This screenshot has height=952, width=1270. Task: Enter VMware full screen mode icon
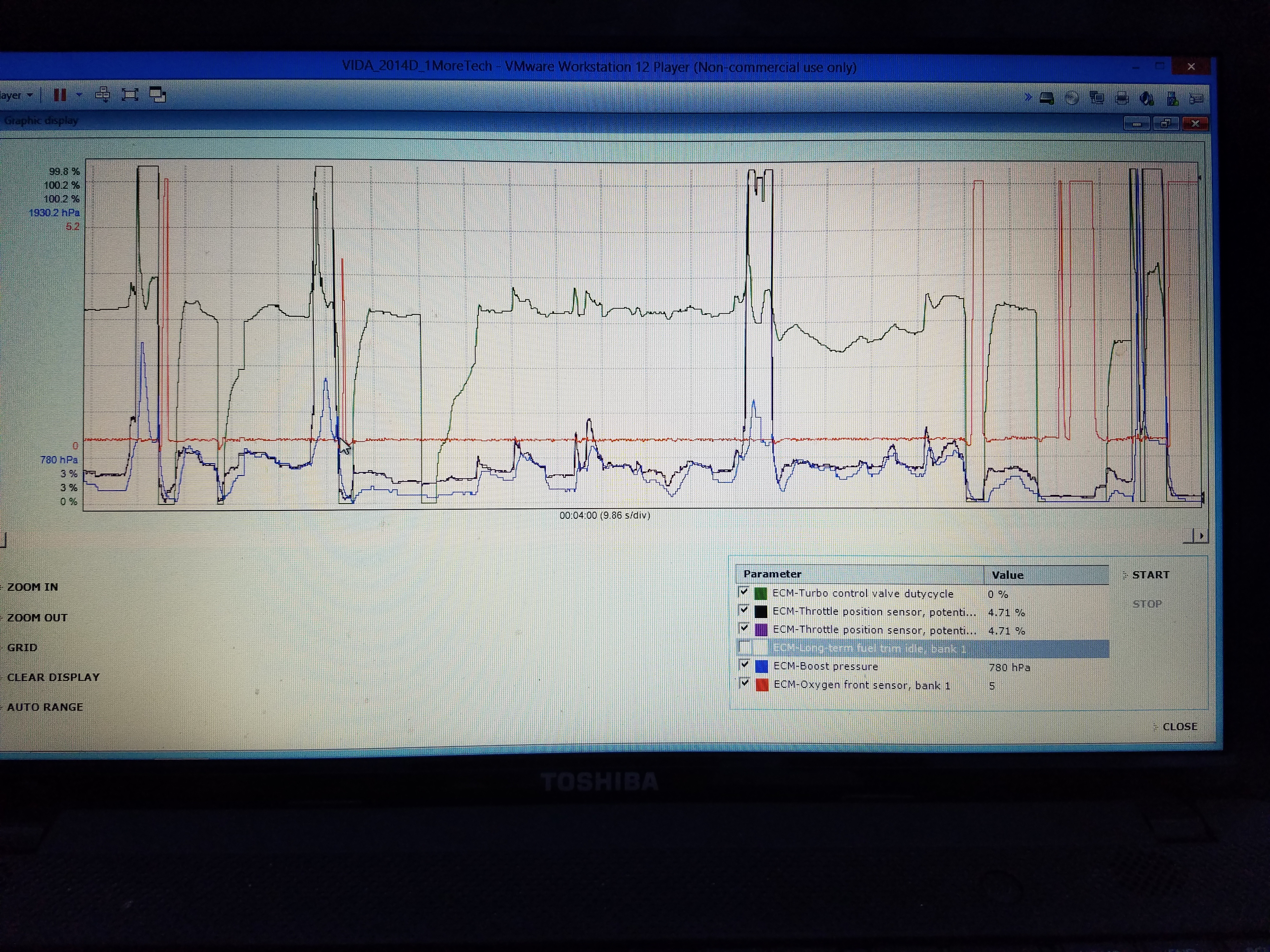[130, 95]
